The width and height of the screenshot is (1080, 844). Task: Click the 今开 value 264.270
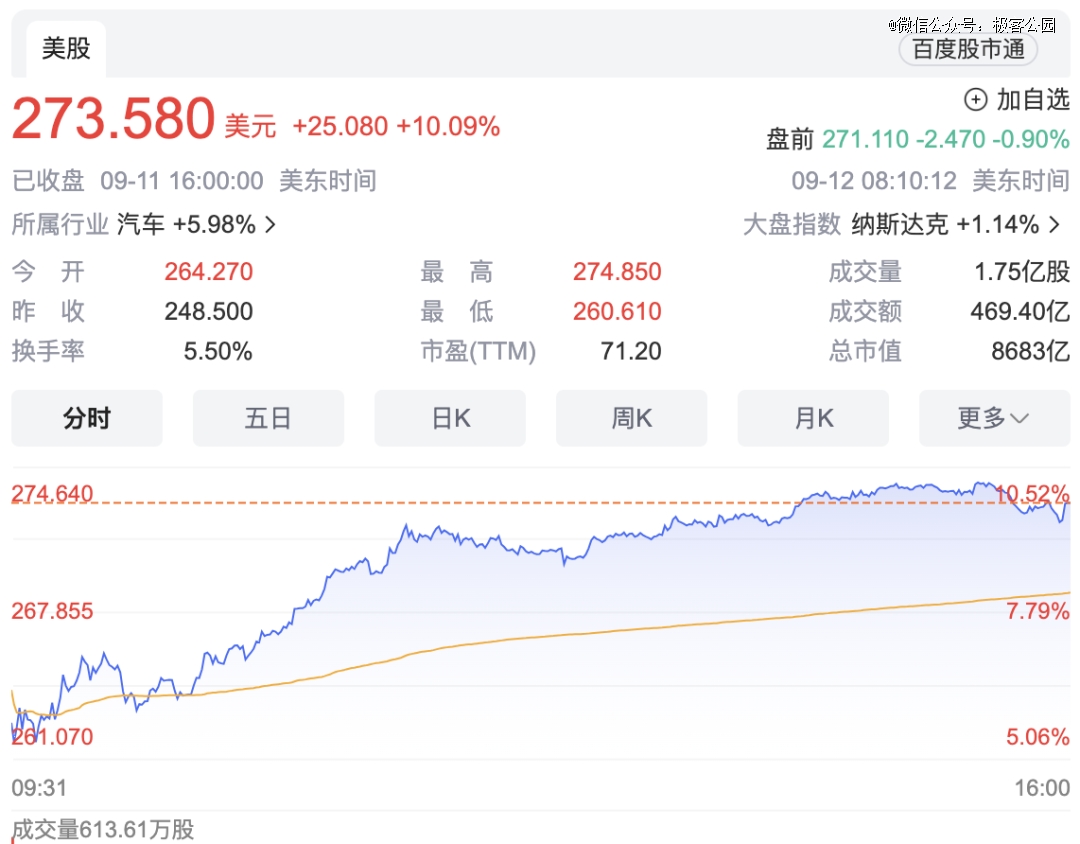(x=209, y=272)
